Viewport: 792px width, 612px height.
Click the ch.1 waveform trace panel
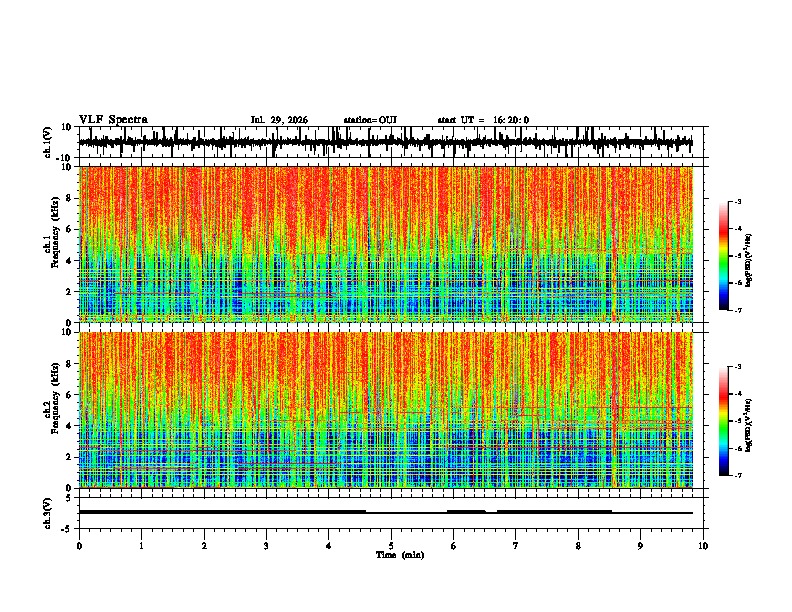click(x=391, y=142)
